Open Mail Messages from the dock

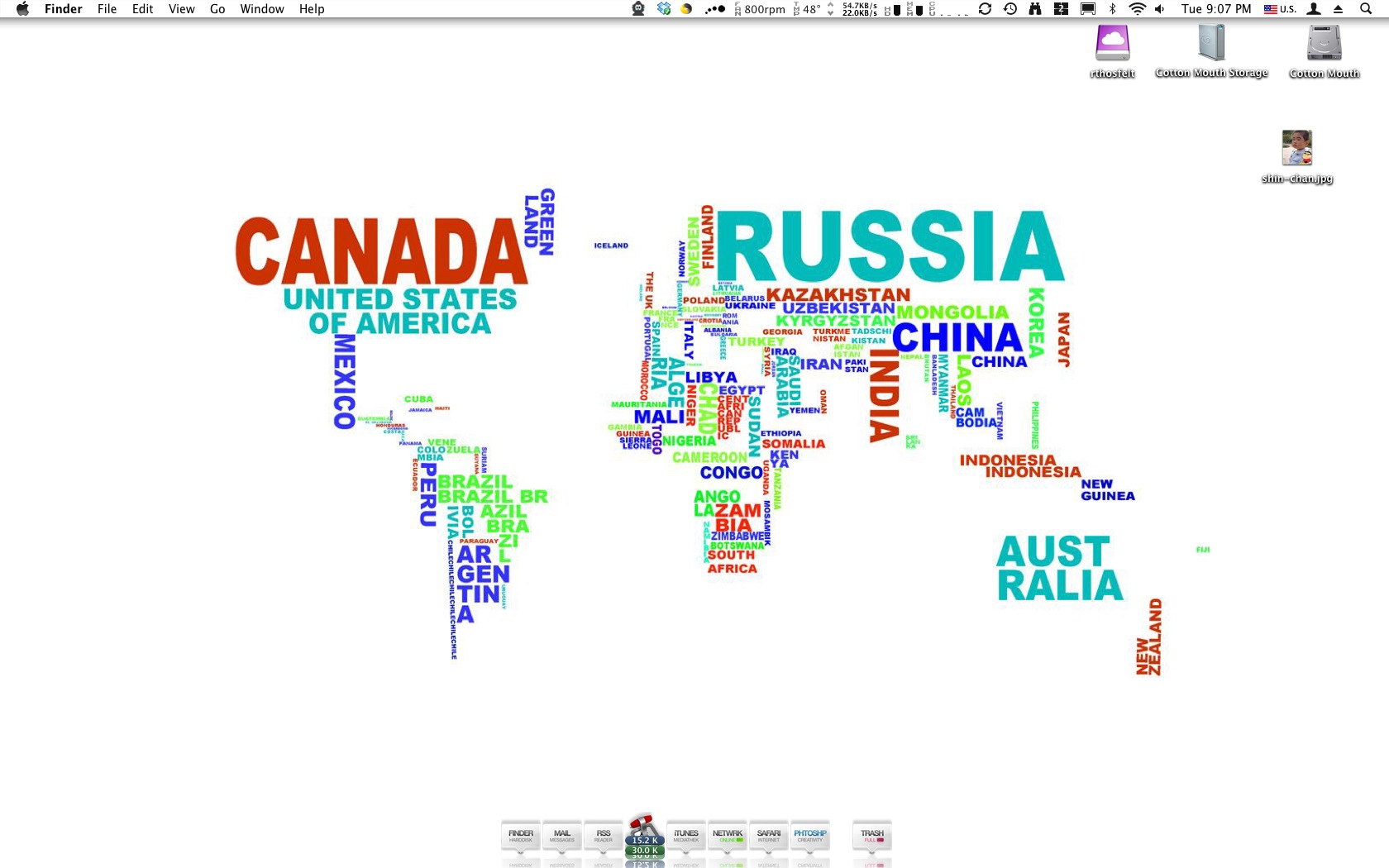(562, 836)
